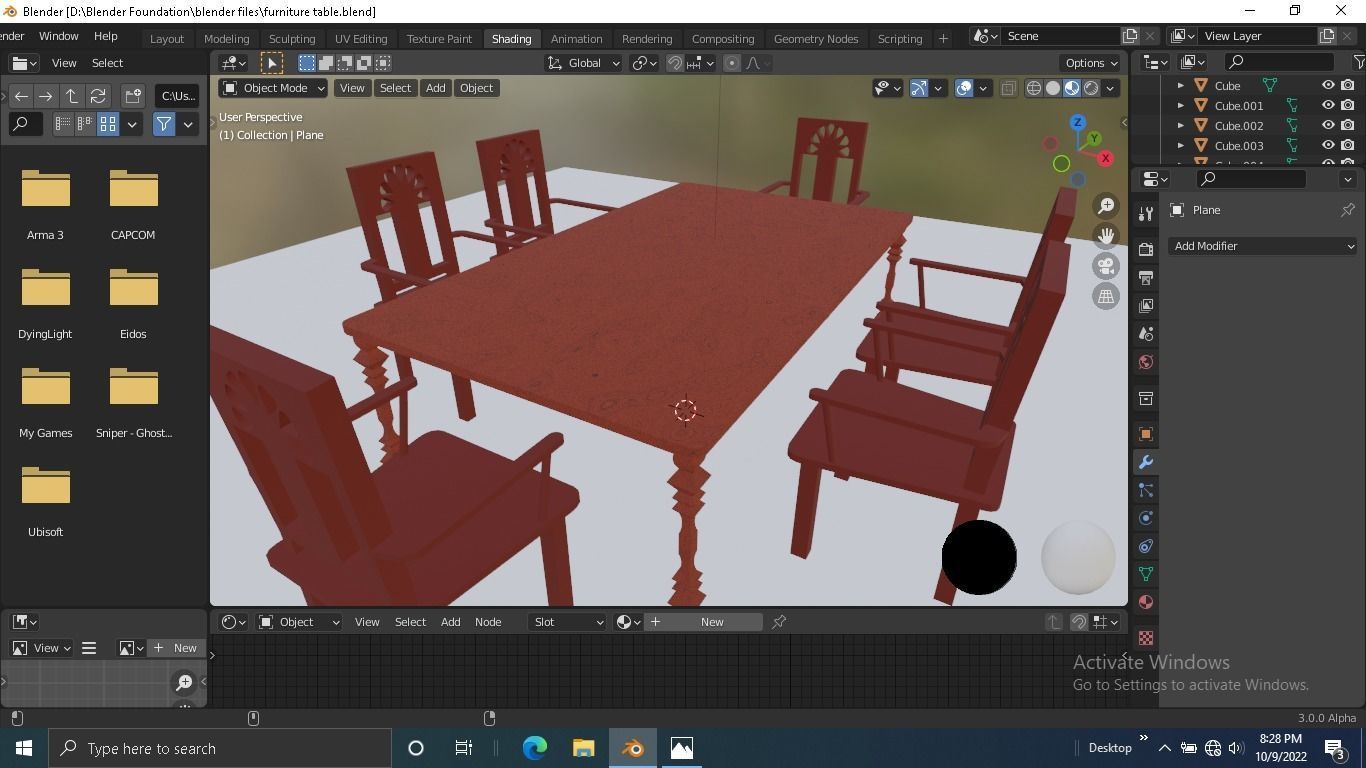
Task: Click the red X axis gizmo
Action: click(x=1105, y=158)
